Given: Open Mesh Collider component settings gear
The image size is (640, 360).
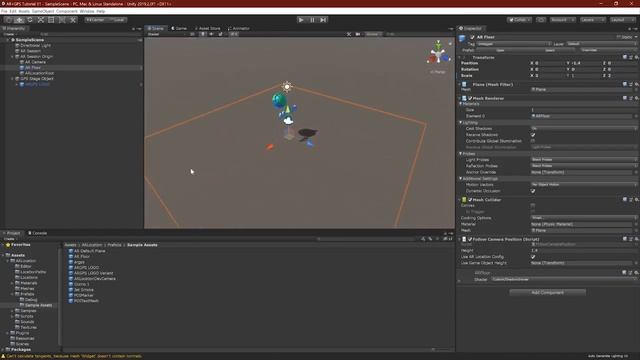Looking at the screenshot, I should tap(636, 200).
